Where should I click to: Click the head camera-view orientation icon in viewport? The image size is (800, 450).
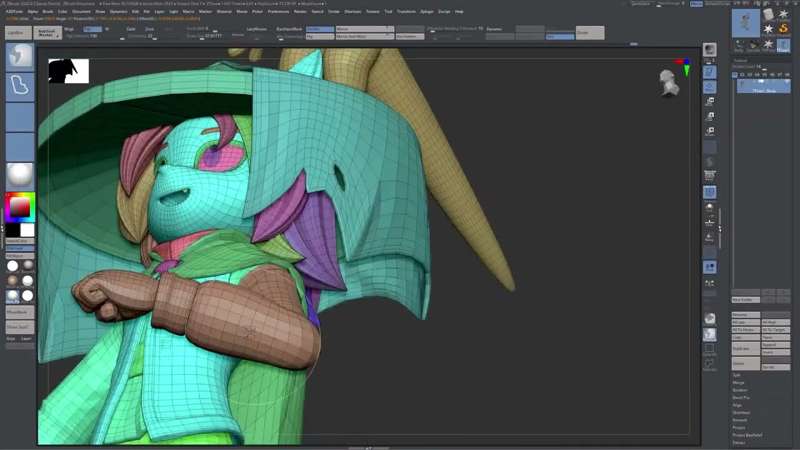[669, 83]
